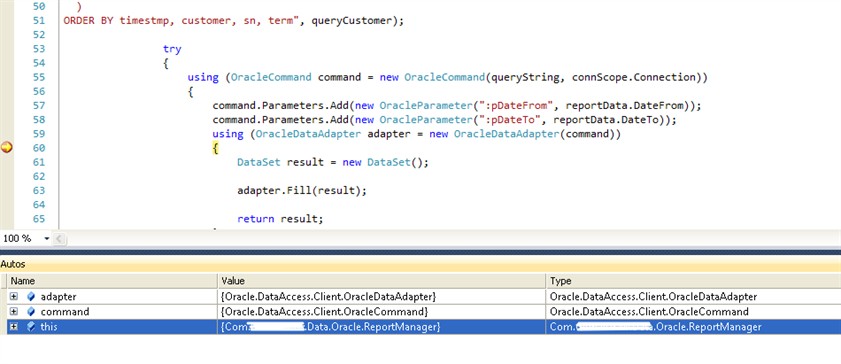Sort Autos by the Name column header
841x364 pixels.
[x=112, y=281]
